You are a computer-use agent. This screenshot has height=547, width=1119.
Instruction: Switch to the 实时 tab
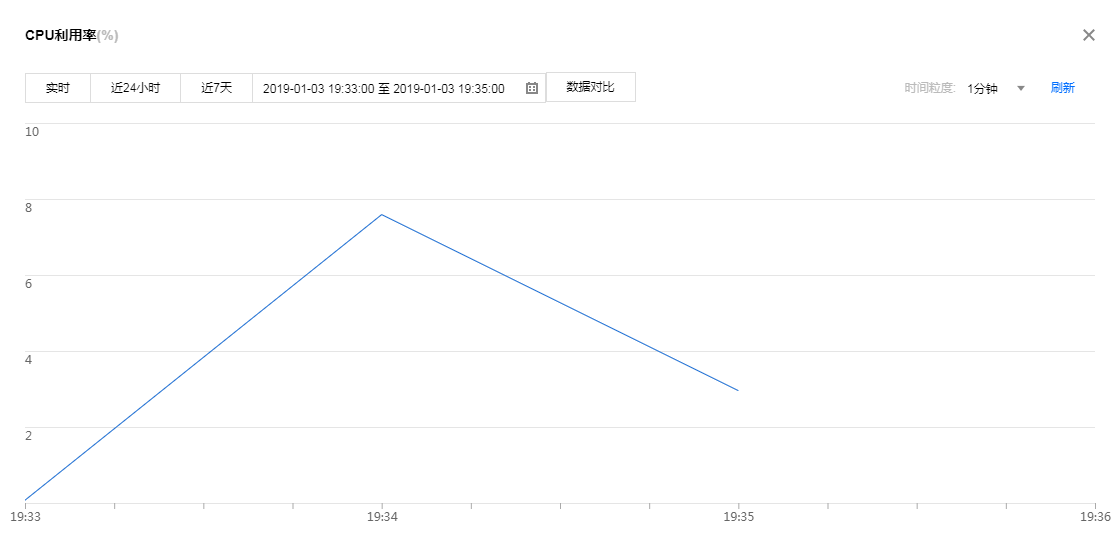58,88
